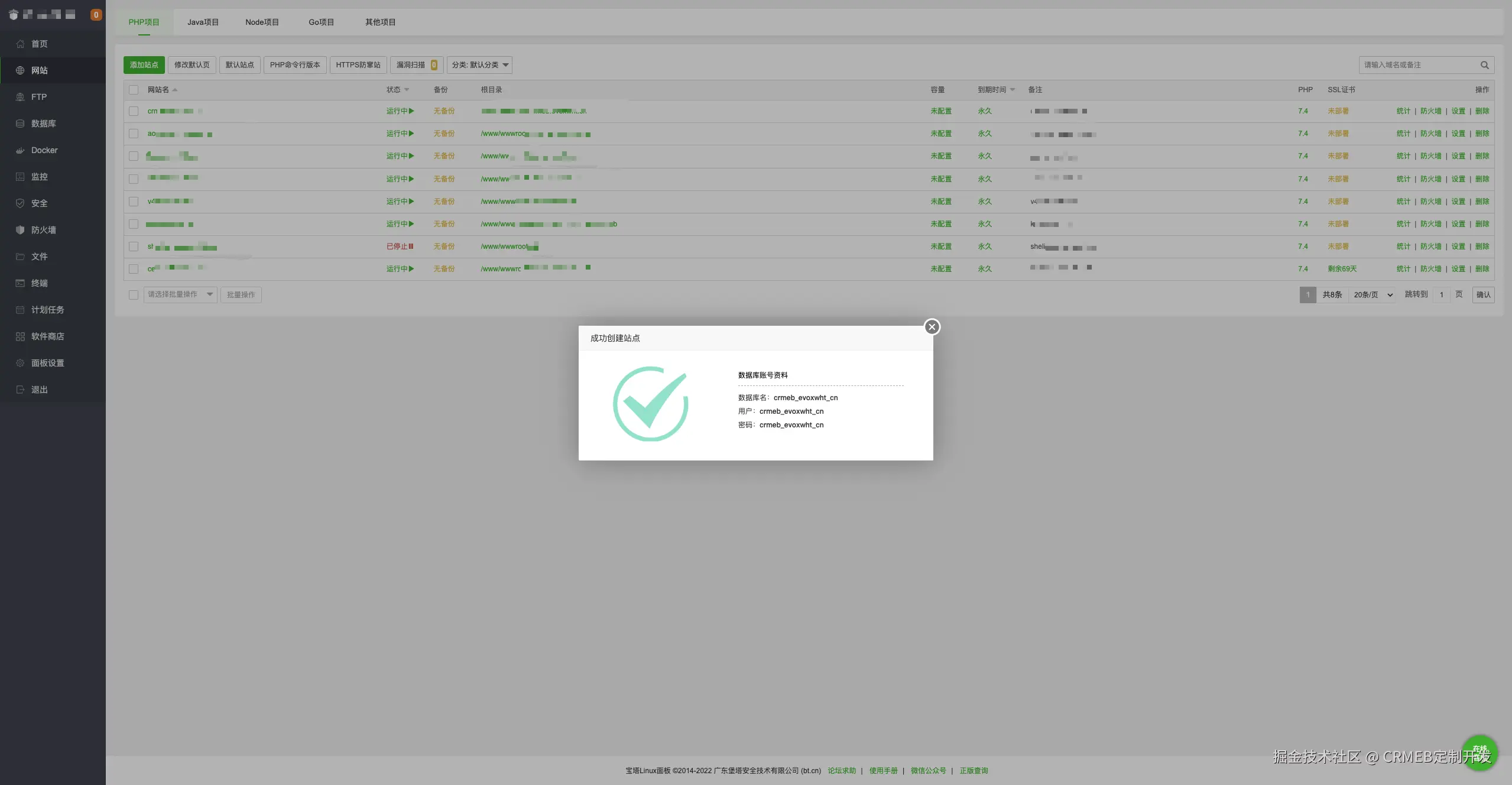Open the 论坛求助 footer link
1512x785 pixels.
[841, 770]
